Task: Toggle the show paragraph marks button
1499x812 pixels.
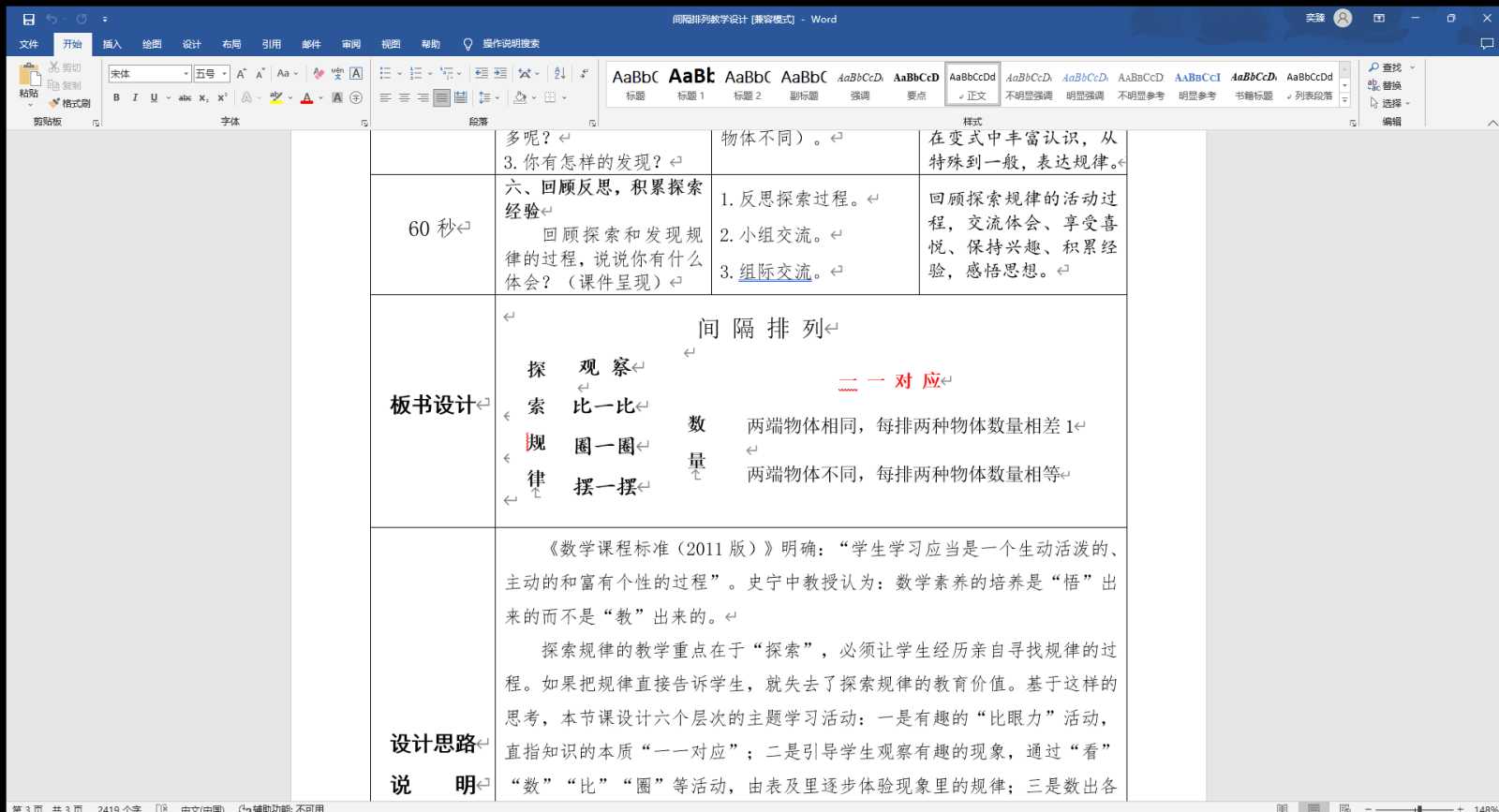Action: tap(584, 73)
